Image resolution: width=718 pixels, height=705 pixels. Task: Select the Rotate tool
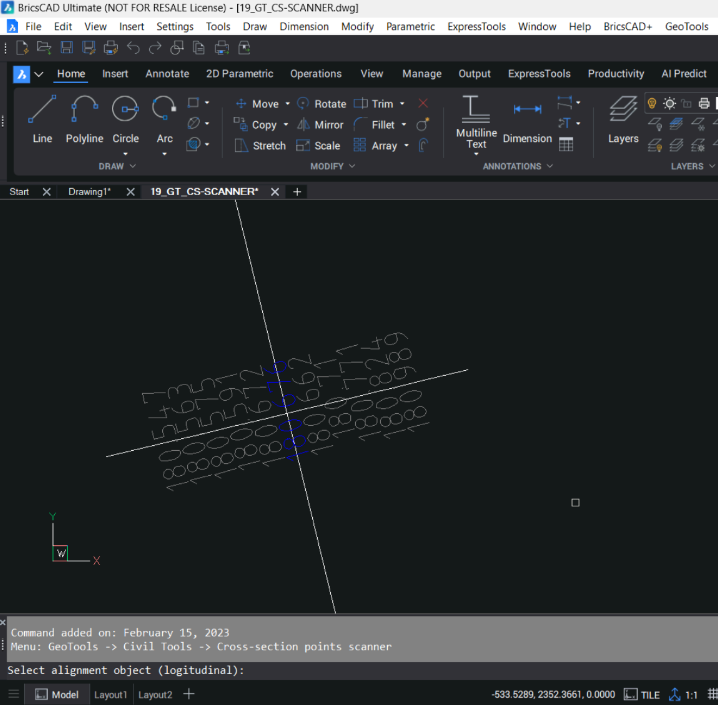(320, 104)
